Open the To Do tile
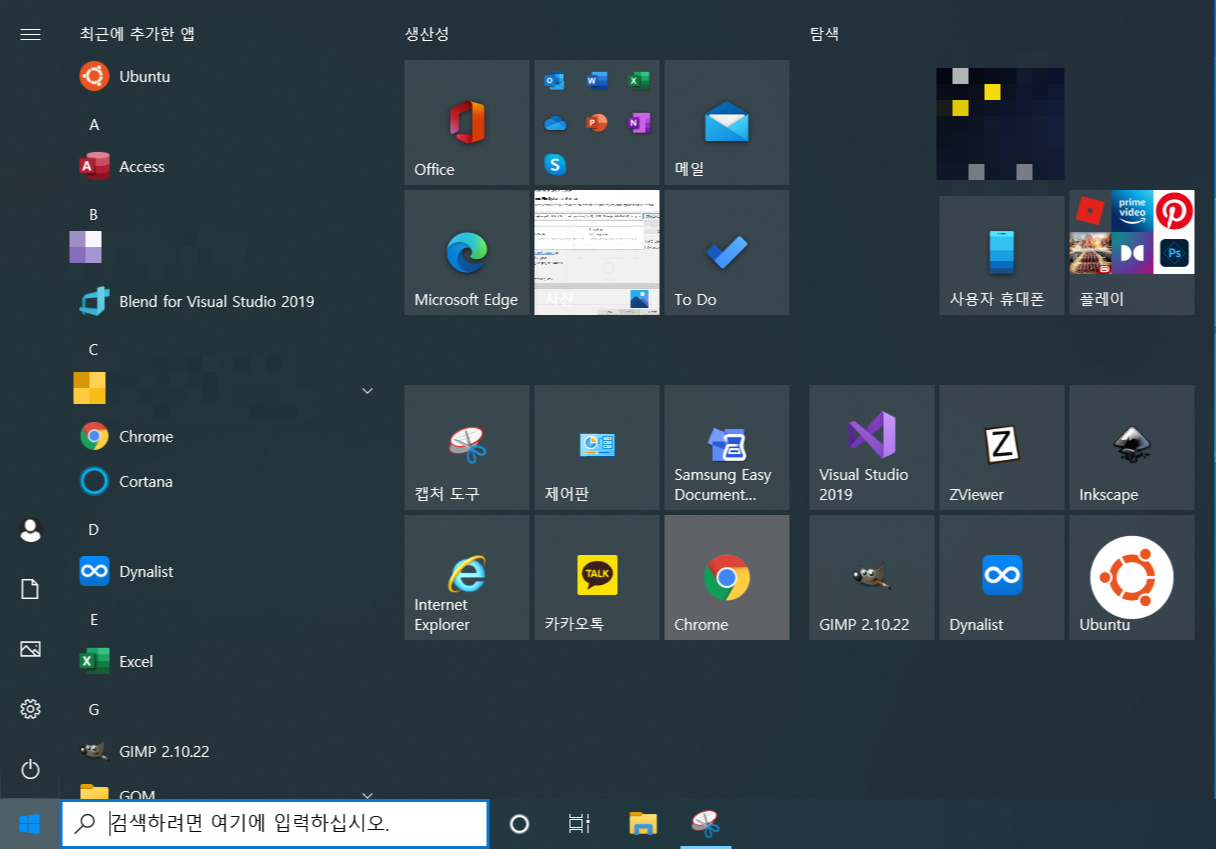 click(x=727, y=252)
